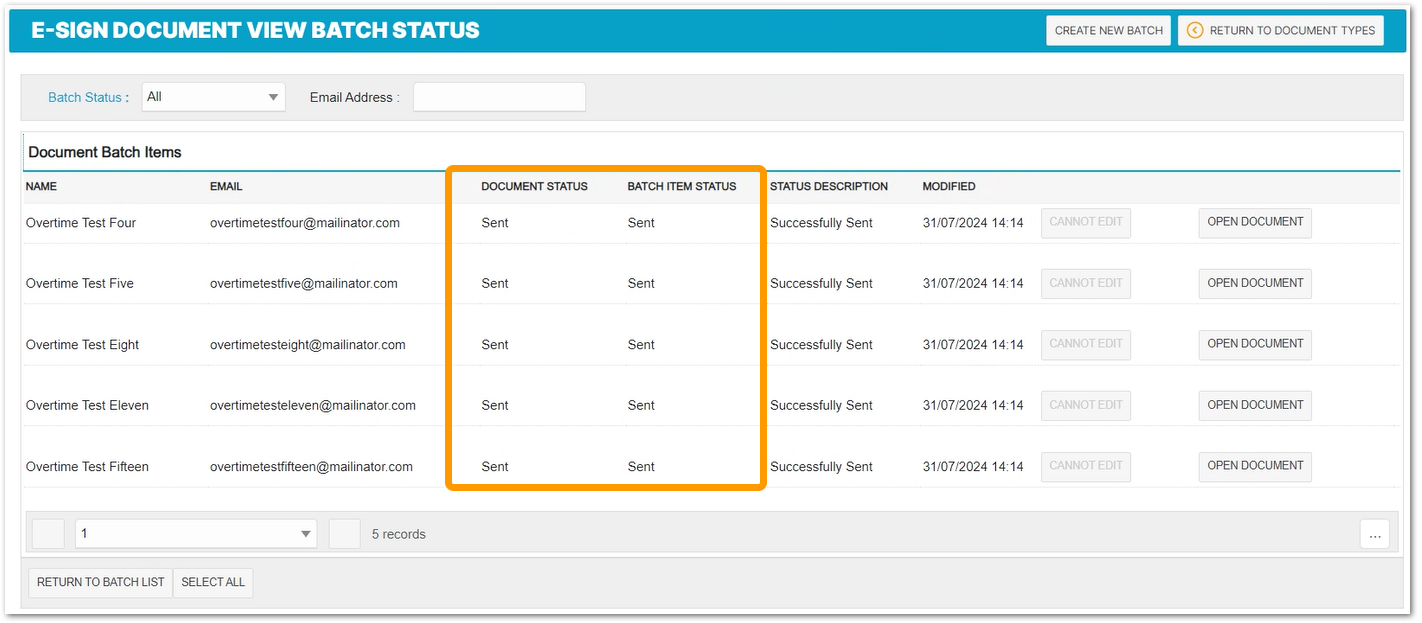Expand the page number dropdown
Screen dimensions: 1422x623
[196, 534]
